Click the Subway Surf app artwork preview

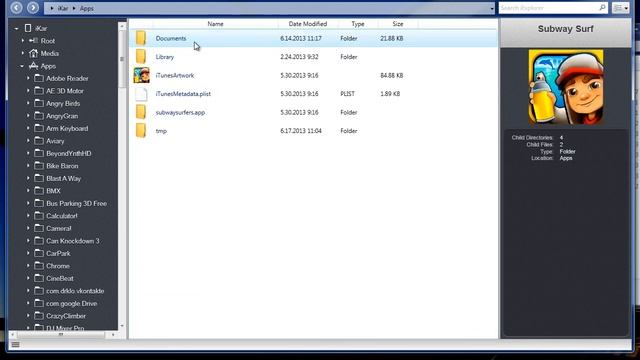click(x=566, y=87)
